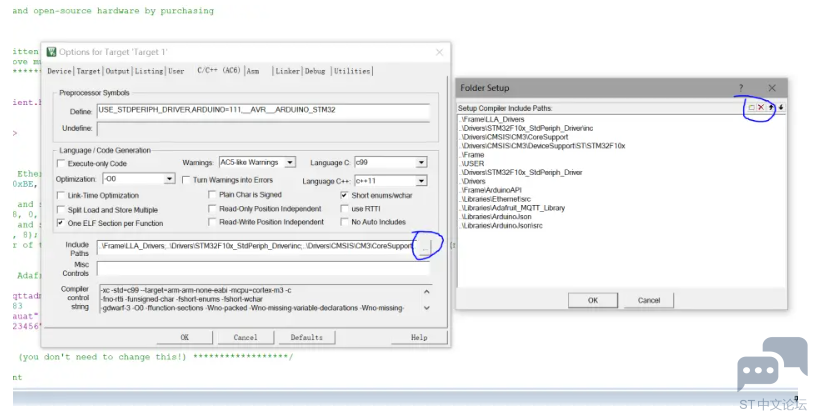Toggle Short enums/wchar checkbox
Screen dimensions: 816x420
click(345, 195)
